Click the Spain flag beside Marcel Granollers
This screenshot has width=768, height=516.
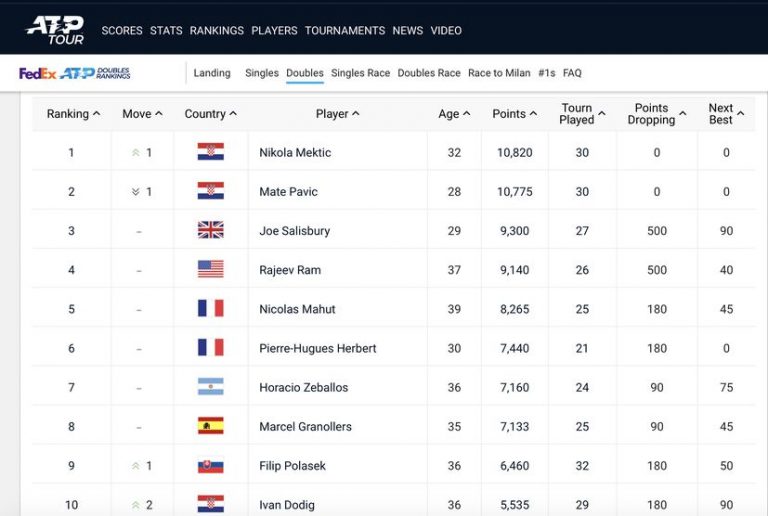[x=211, y=426]
